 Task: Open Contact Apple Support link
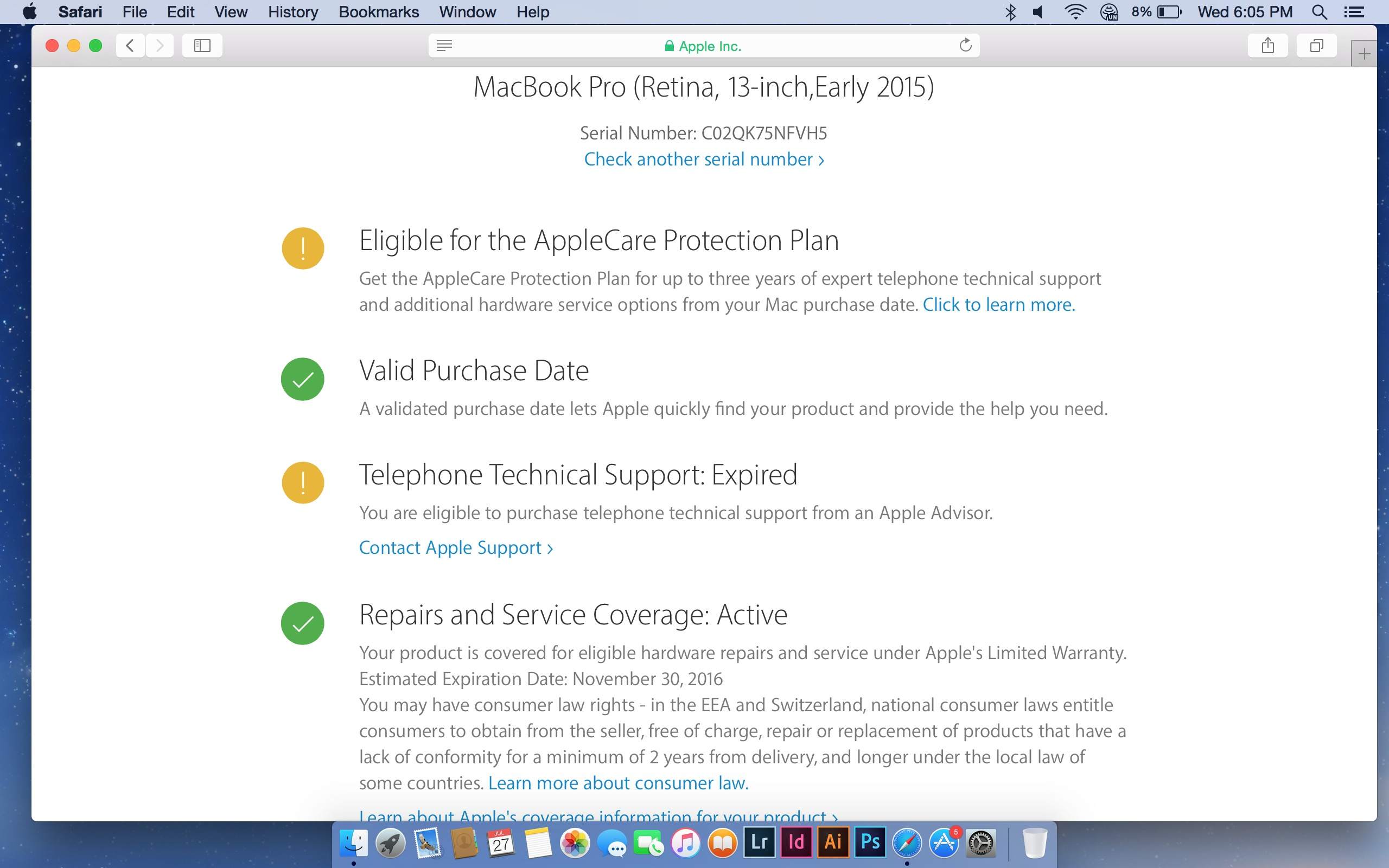pyautogui.click(x=456, y=548)
